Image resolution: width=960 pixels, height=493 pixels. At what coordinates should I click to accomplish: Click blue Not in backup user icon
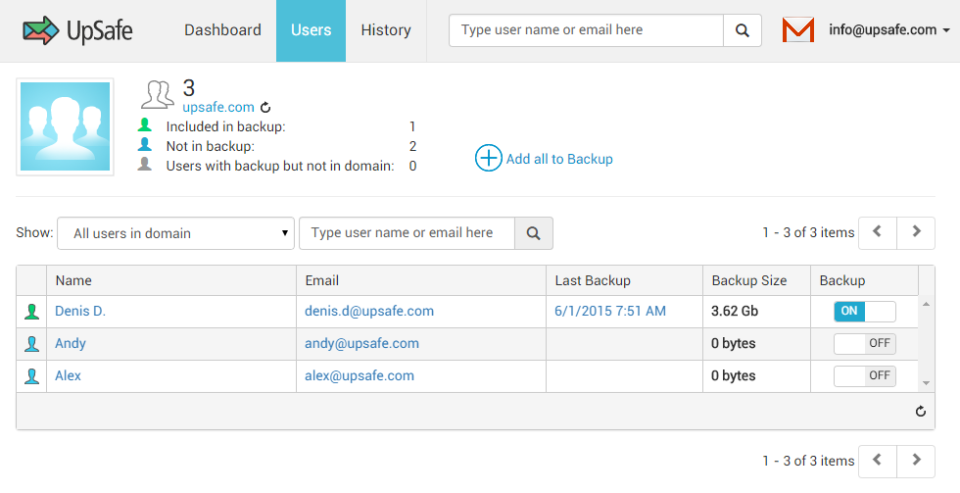[x=144, y=145]
